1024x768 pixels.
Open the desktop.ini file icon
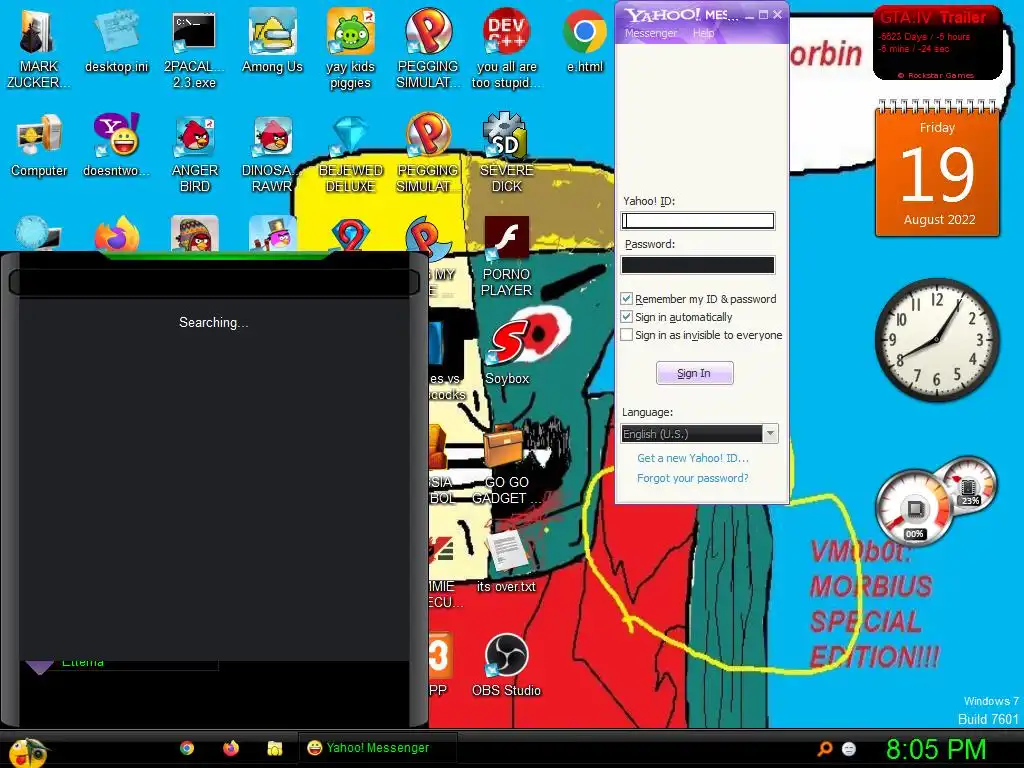[116, 40]
